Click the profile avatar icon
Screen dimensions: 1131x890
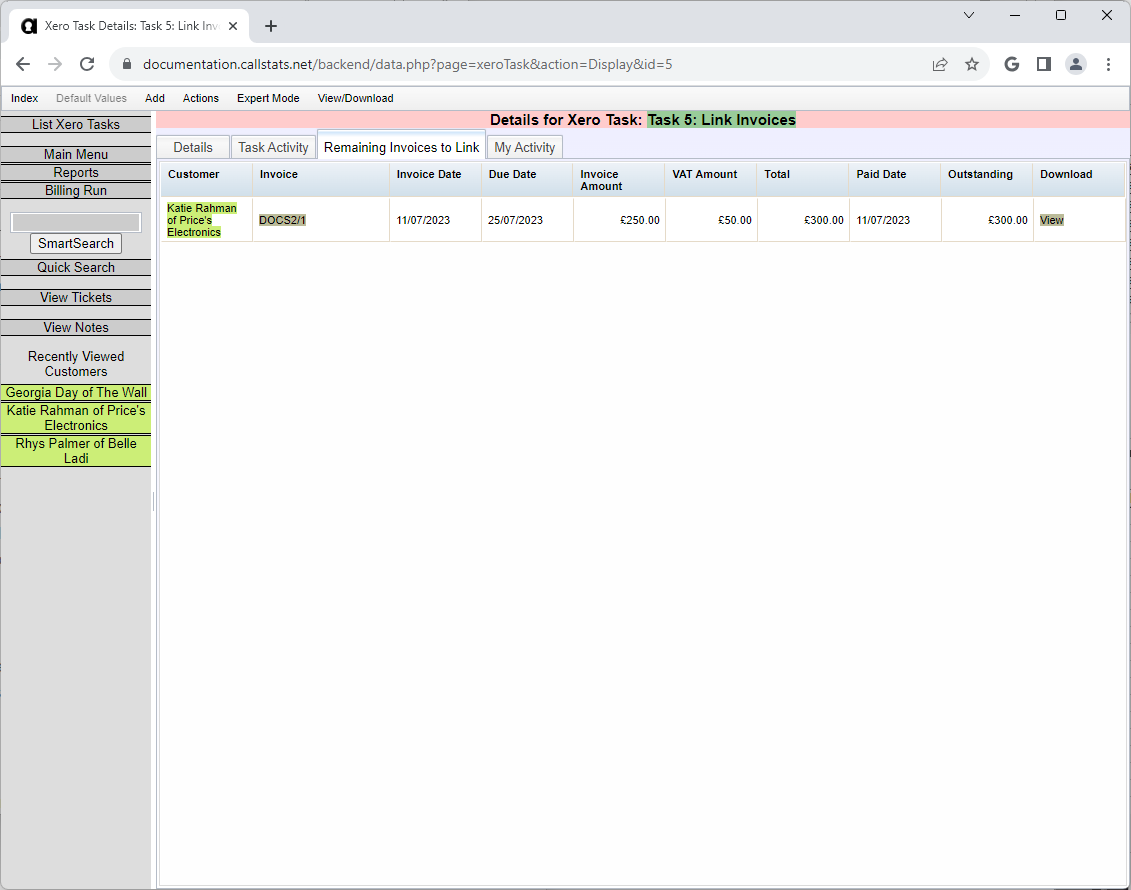point(1076,63)
